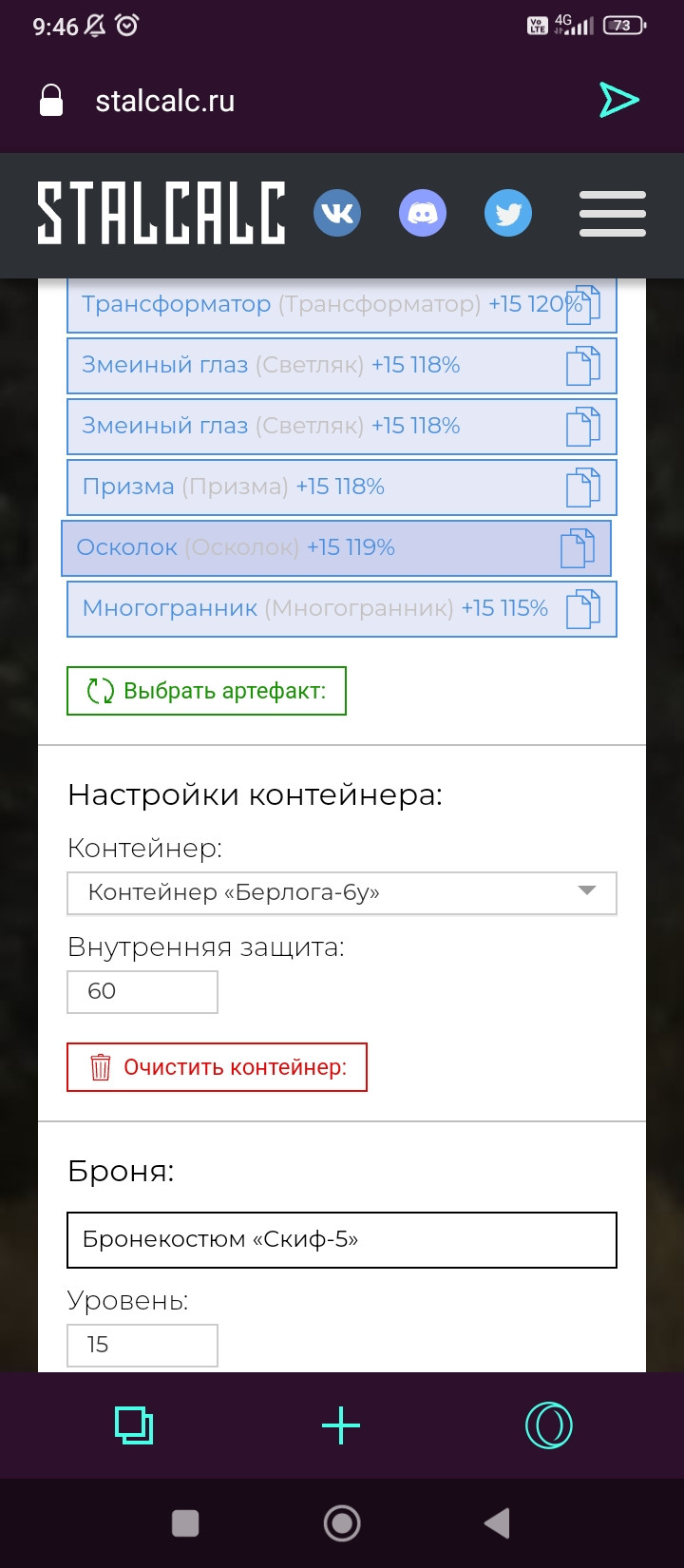Screen dimensions: 684x1568
Task: Copy the Призма artifact entry
Action: [583, 488]
